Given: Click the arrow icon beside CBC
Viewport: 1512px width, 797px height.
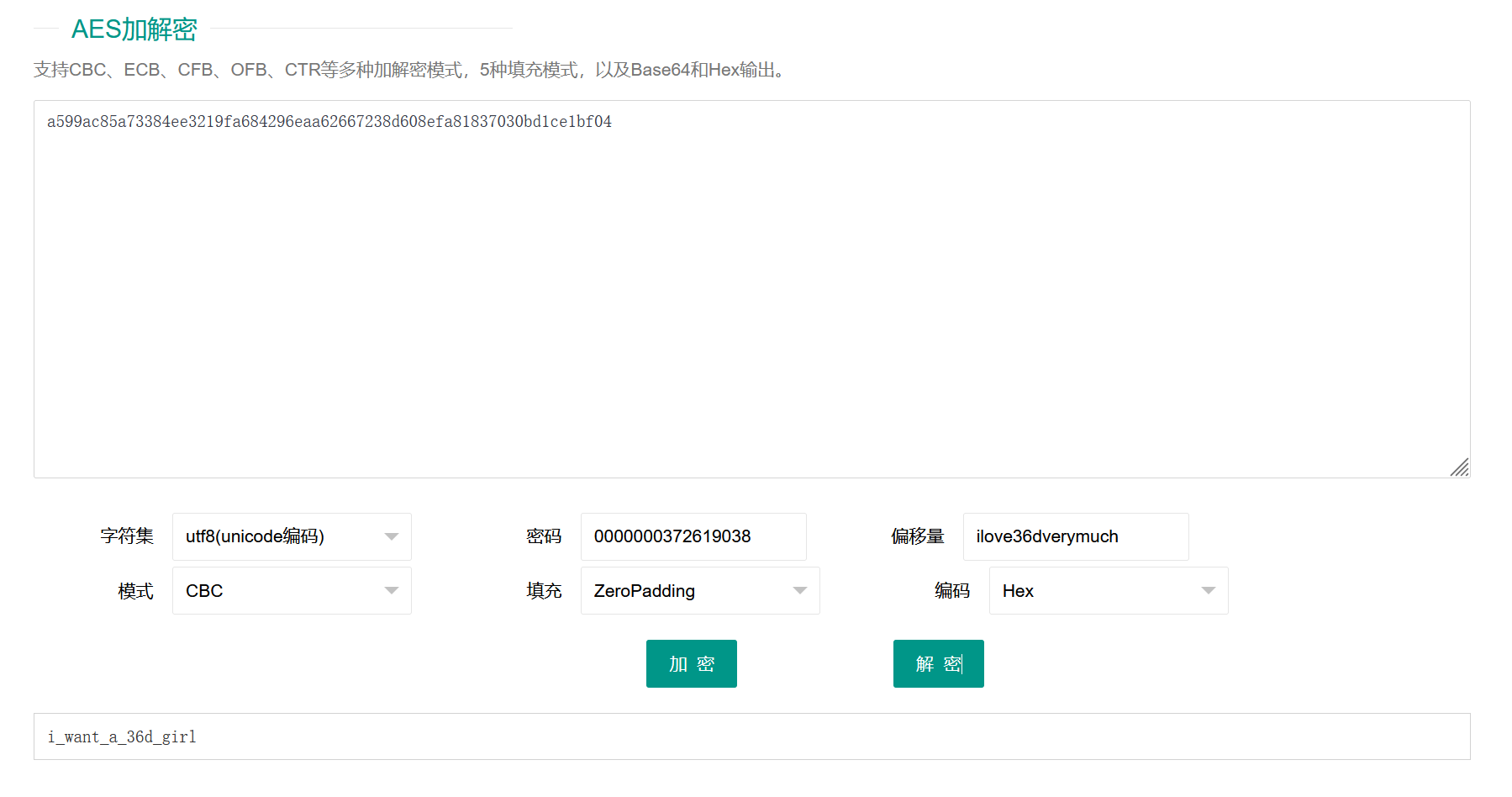Looking at the screenshot, I should click(391, 590).
